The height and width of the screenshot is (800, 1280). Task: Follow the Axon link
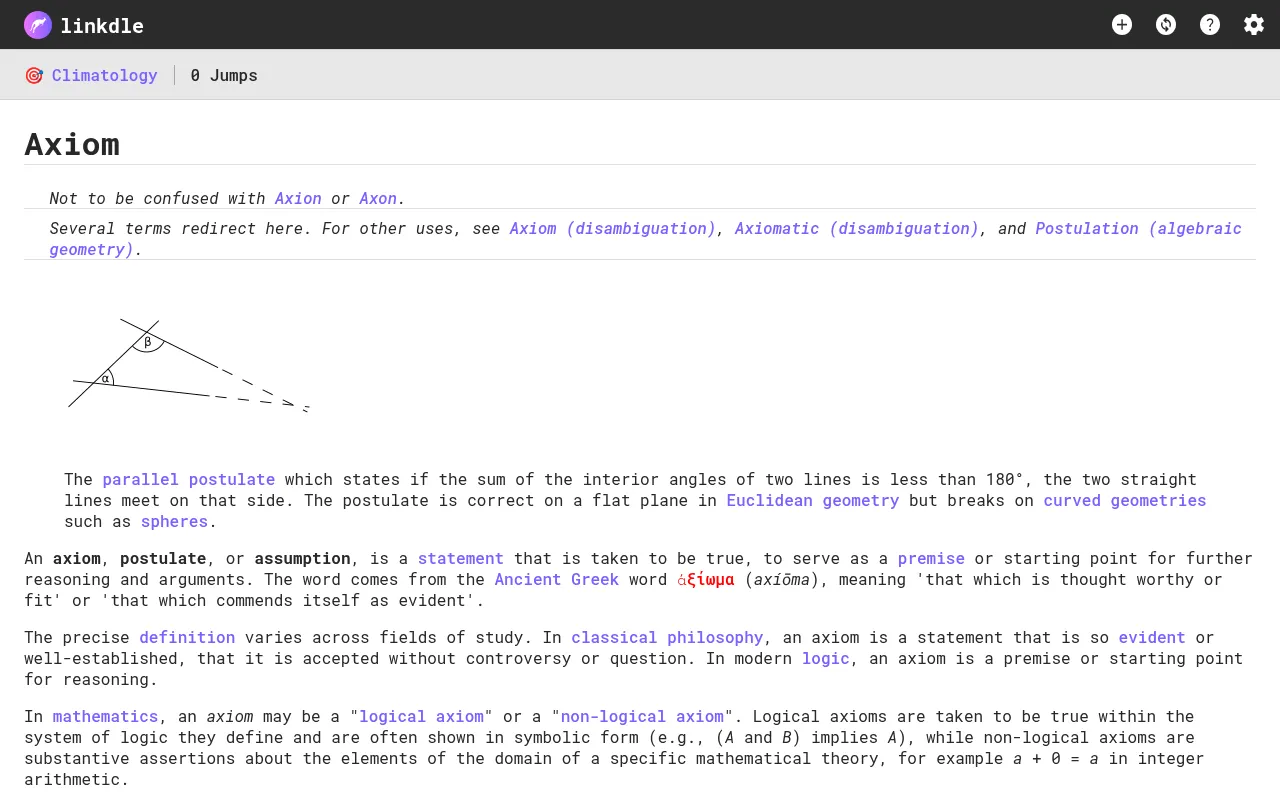(x=378, y=198)
